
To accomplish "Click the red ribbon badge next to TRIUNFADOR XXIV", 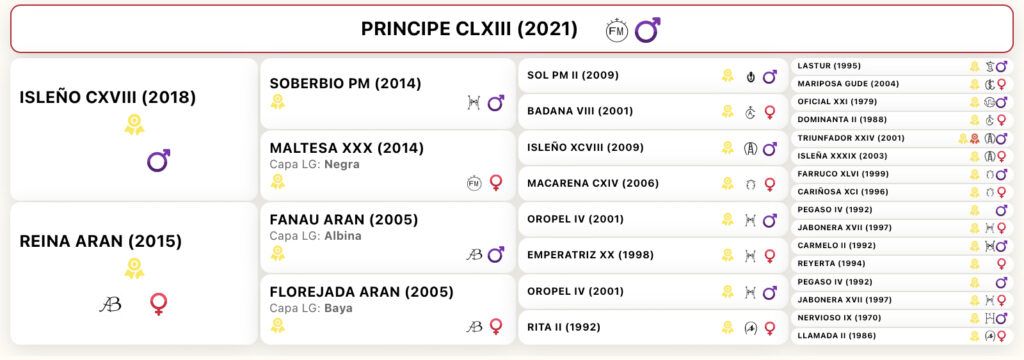I will pyautogui.click(x=974, y=139).
